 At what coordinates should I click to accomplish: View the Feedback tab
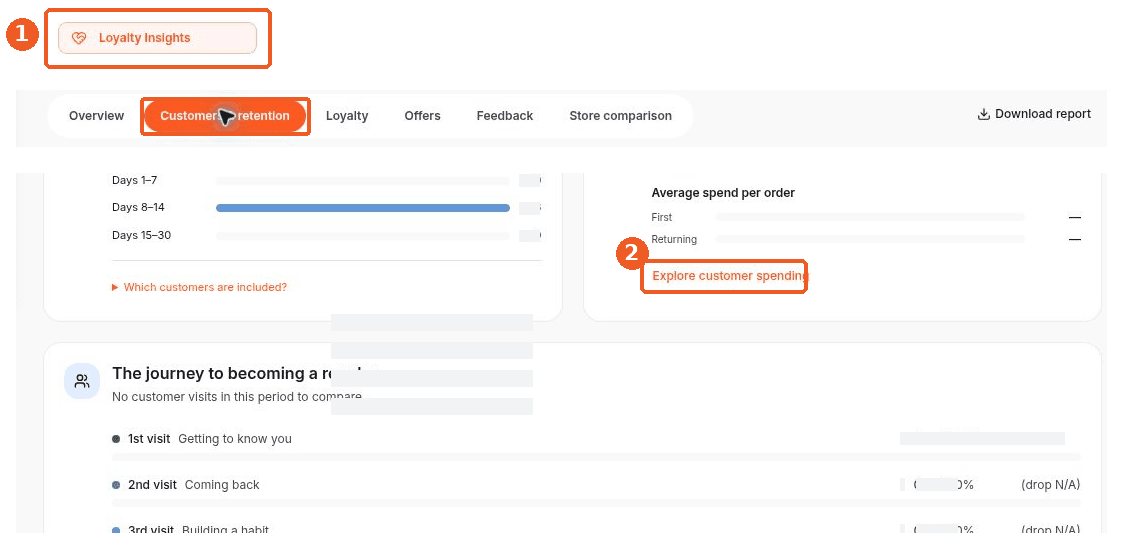(x=505, y=116)
